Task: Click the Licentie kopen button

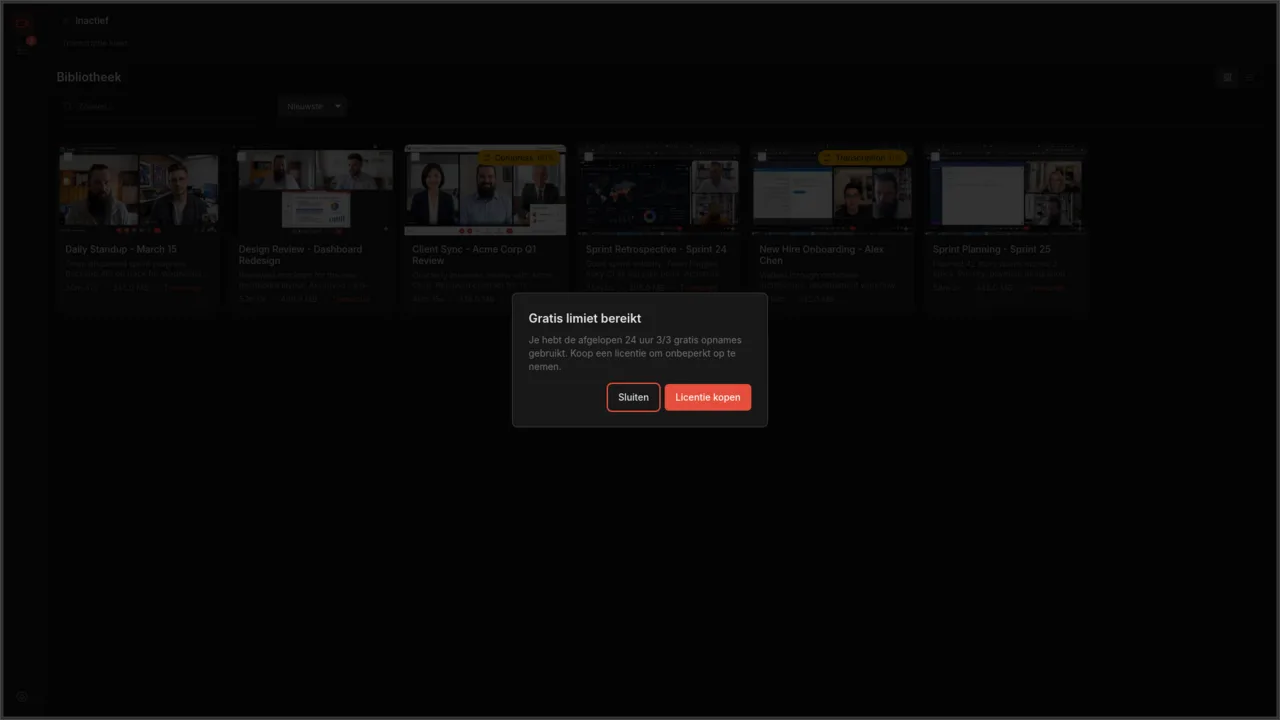Action: (x=708, y=397)
